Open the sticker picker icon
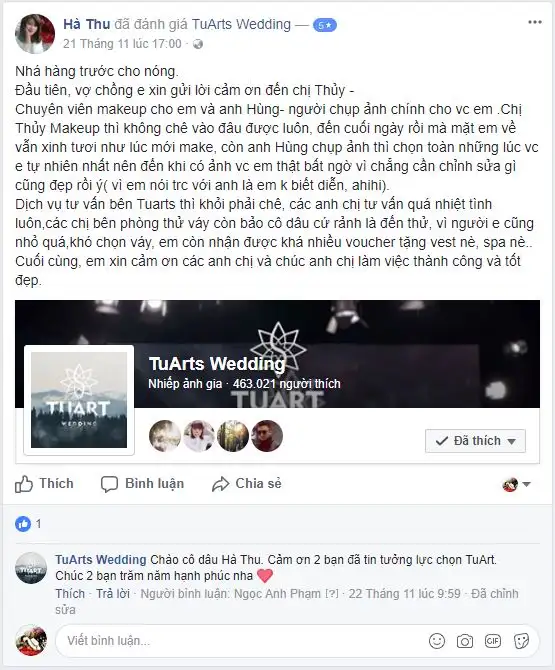 coord(521,641)
